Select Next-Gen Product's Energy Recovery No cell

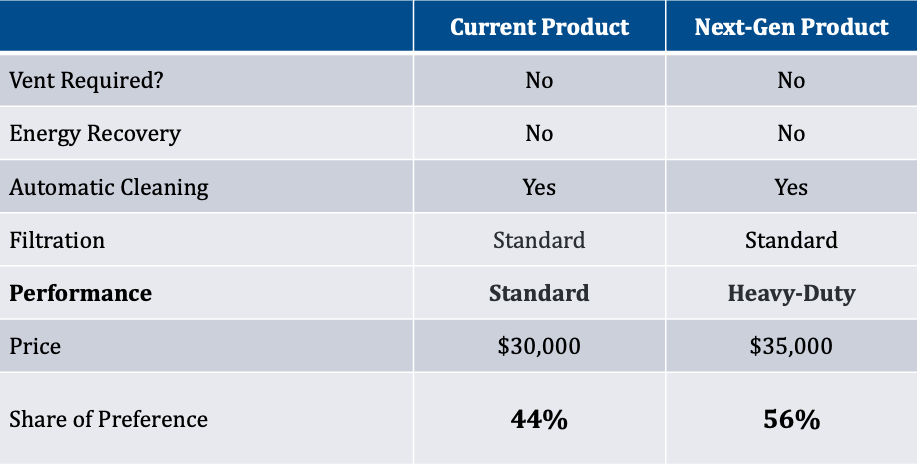(x=791, y=133)
